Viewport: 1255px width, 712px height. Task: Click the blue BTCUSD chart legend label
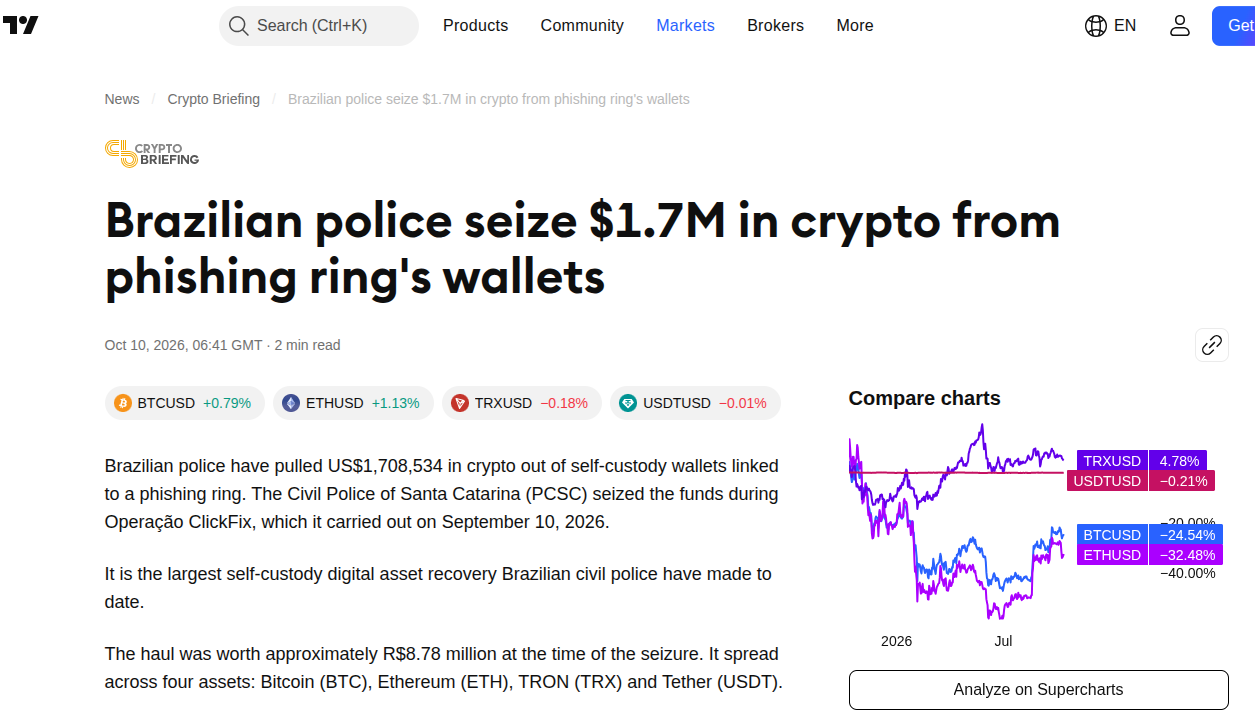click(x=1112, y=535)
